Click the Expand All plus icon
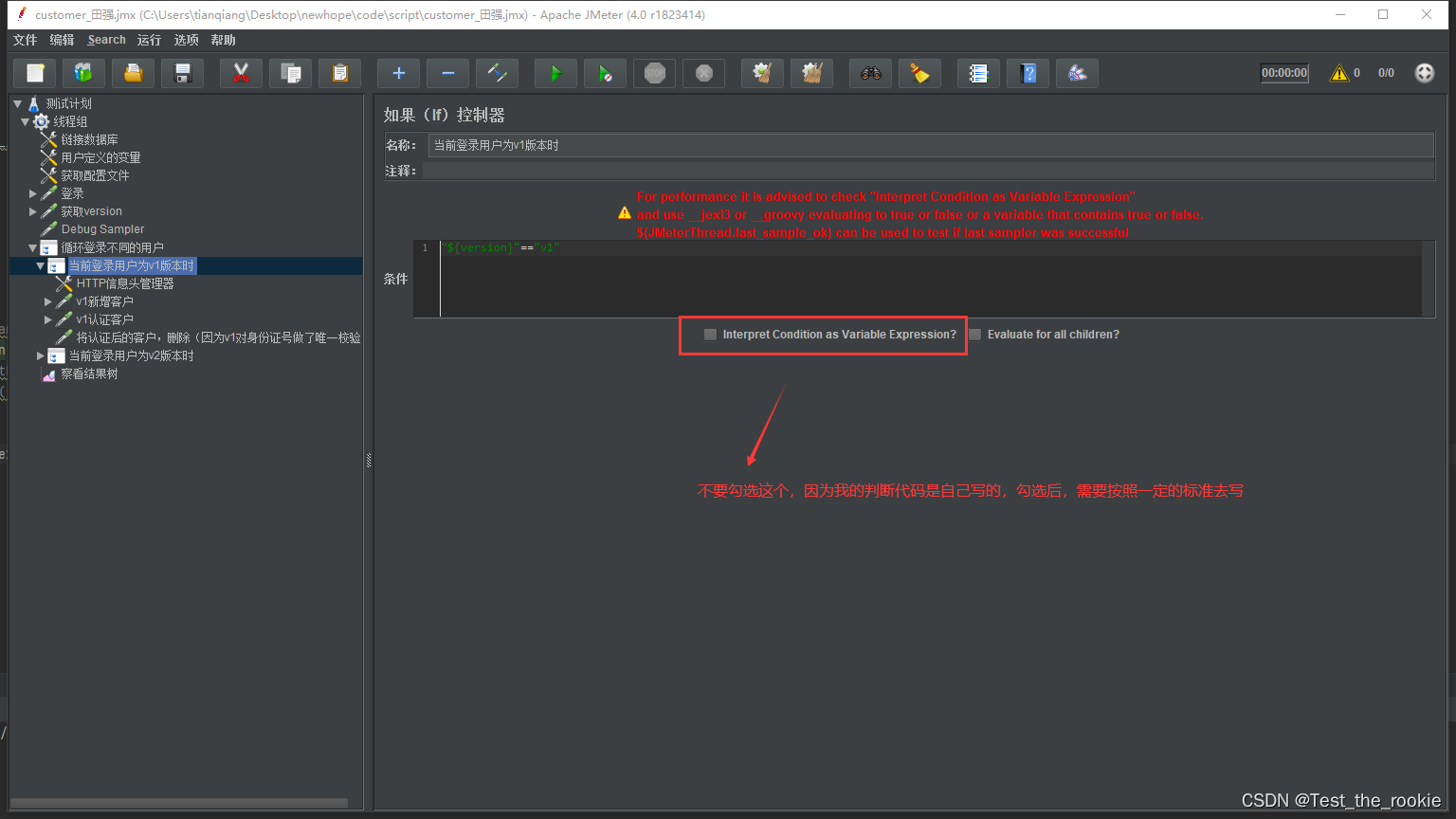The image size is (1456, 819). coord(399,73)
